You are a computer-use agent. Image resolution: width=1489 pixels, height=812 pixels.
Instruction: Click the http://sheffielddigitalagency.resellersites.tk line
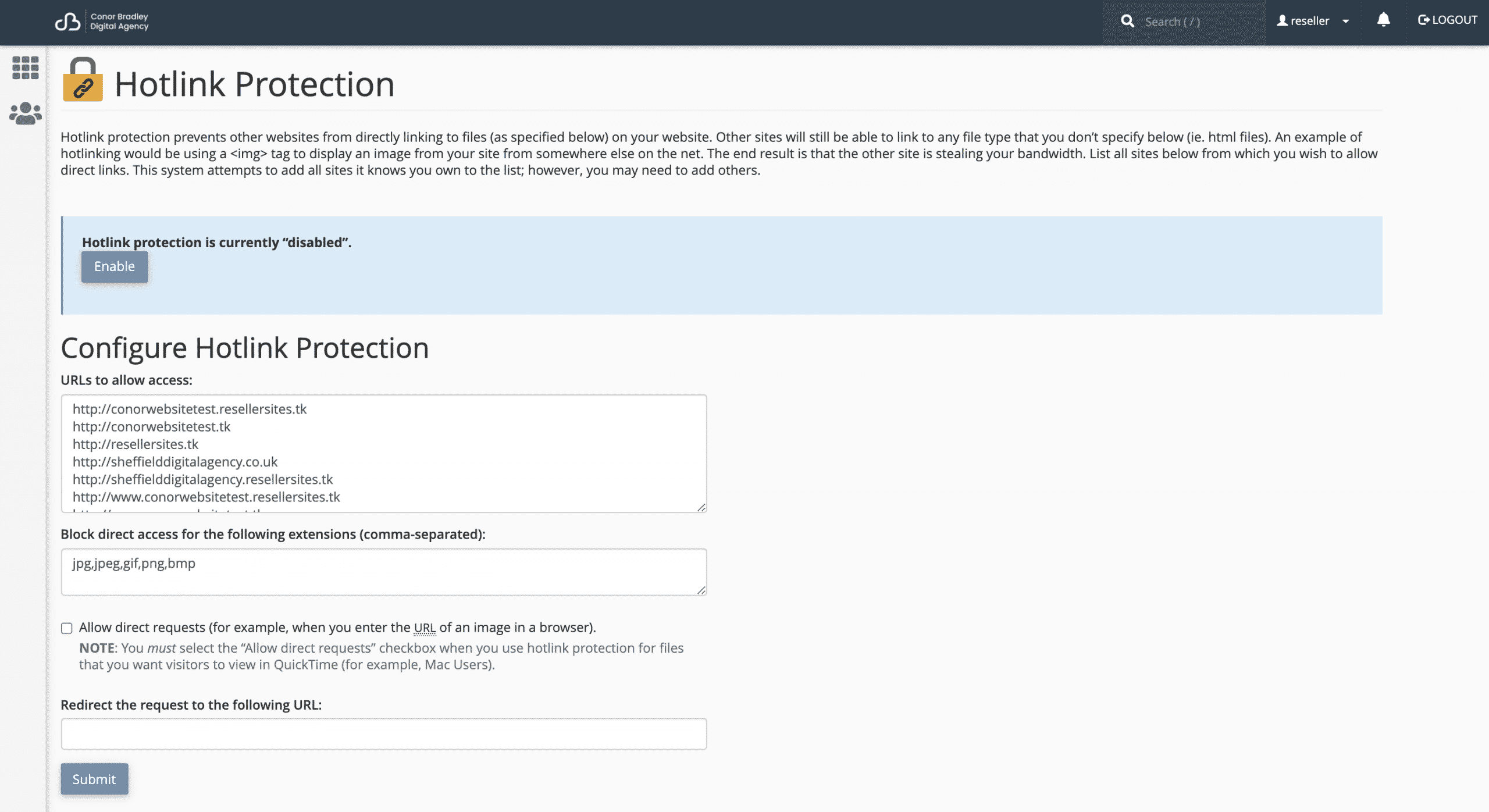(203, 480)
